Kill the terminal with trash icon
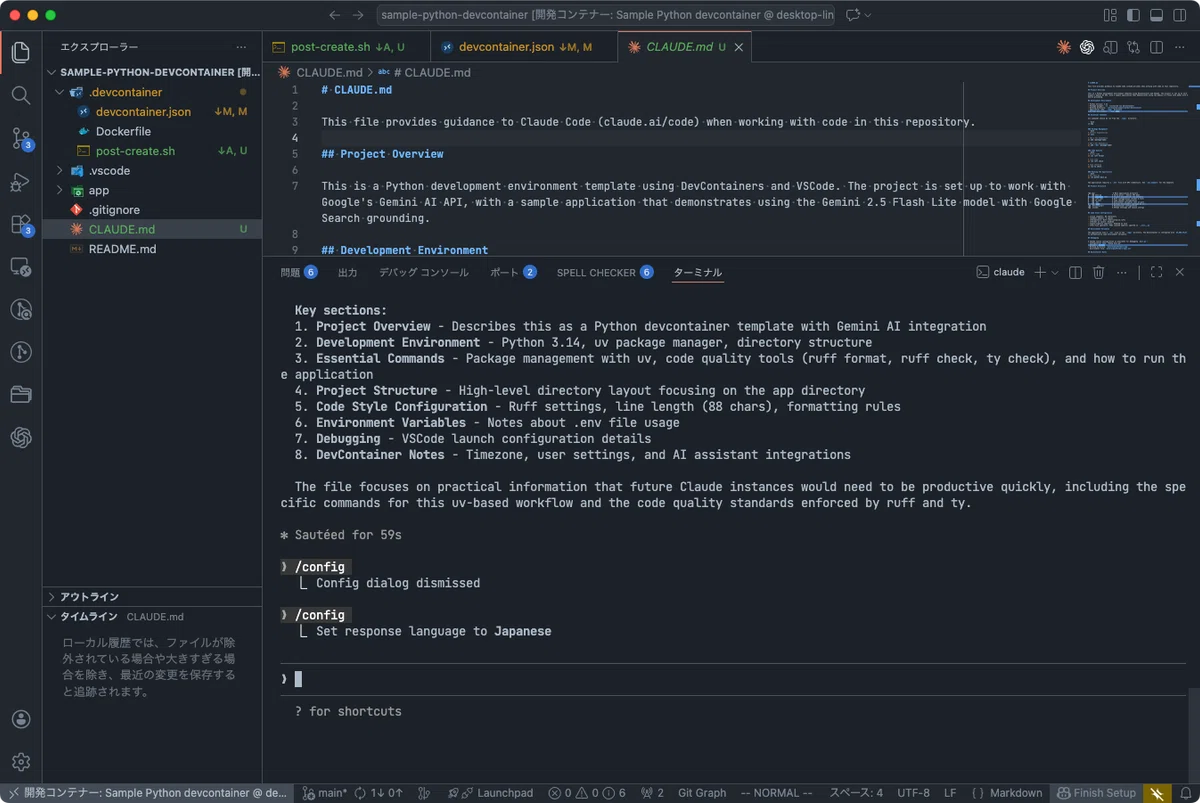 1098,272
